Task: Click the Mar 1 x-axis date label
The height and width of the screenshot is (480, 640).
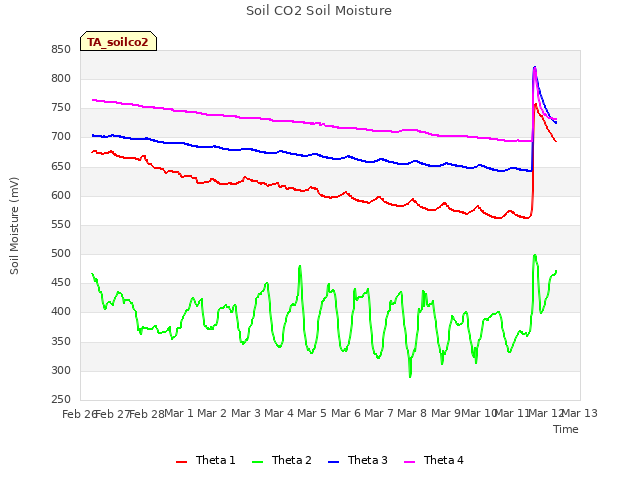Action: pos(178,413)
